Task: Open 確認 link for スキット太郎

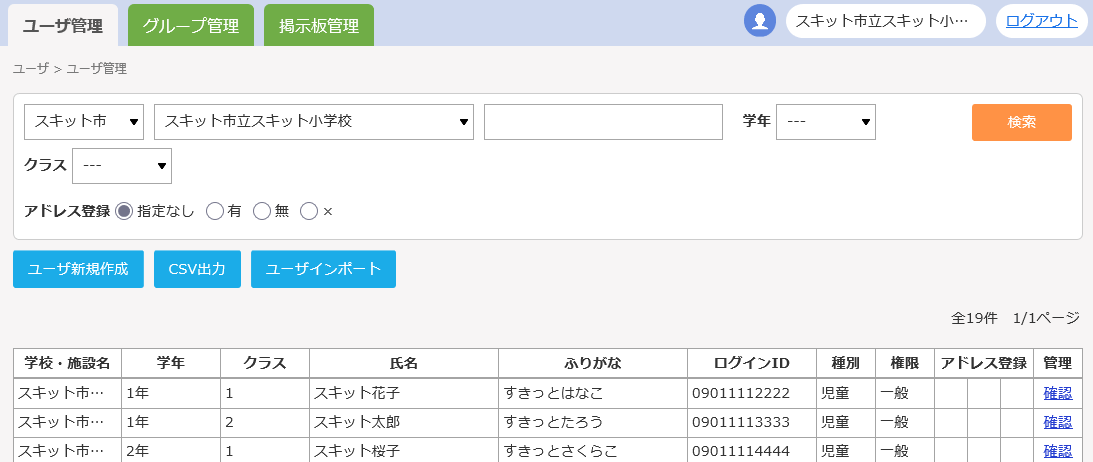Action: [1057, 422]
